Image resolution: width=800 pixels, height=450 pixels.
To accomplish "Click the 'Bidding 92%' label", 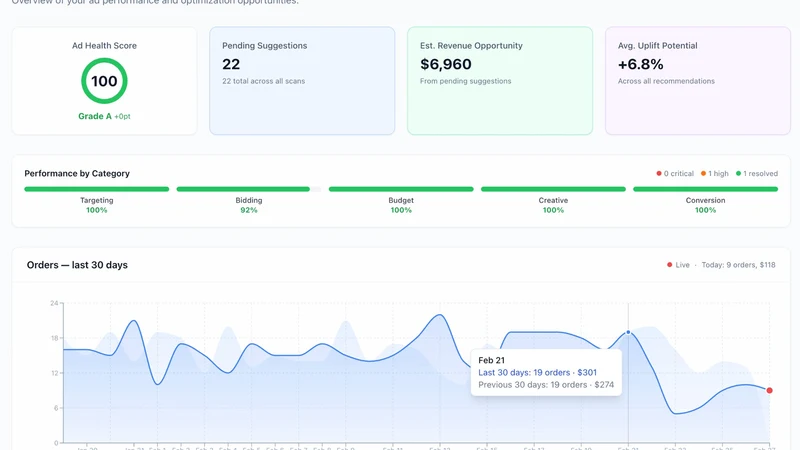I will tap(249, 205).
